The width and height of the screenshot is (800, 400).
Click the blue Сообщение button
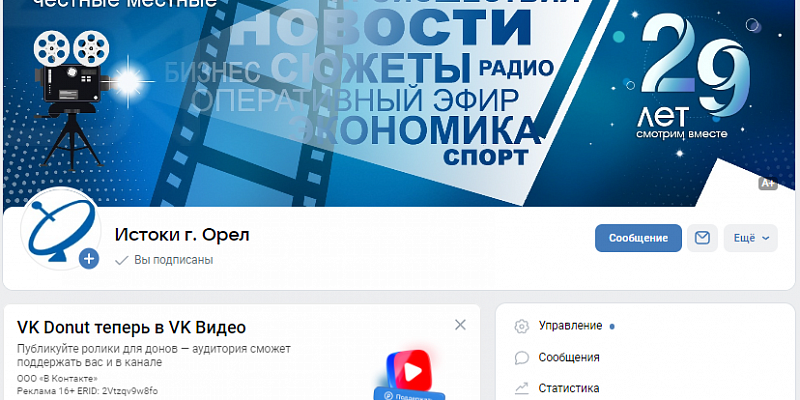pos(638,238)
